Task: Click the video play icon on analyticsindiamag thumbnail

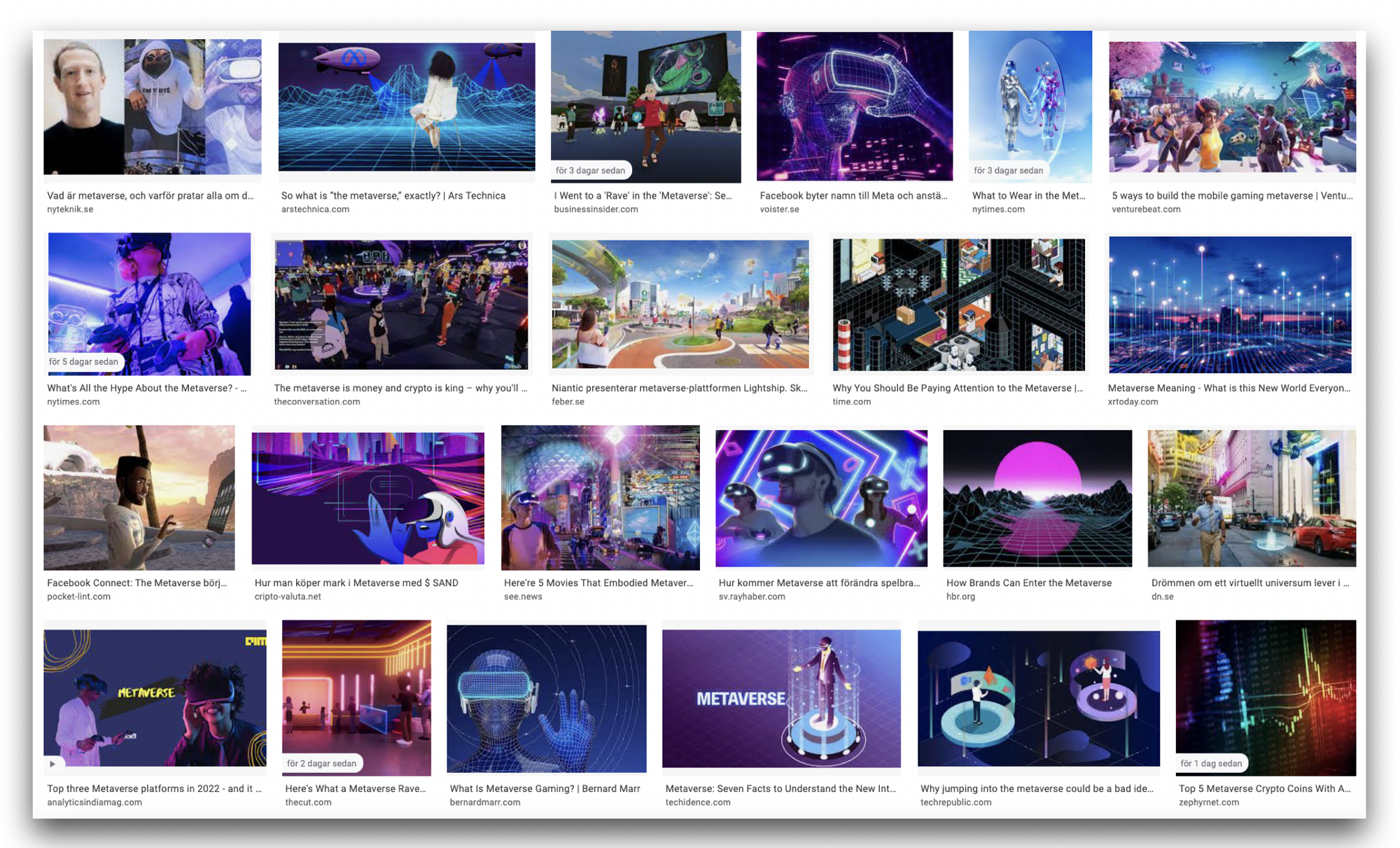Action: [52, 764]
